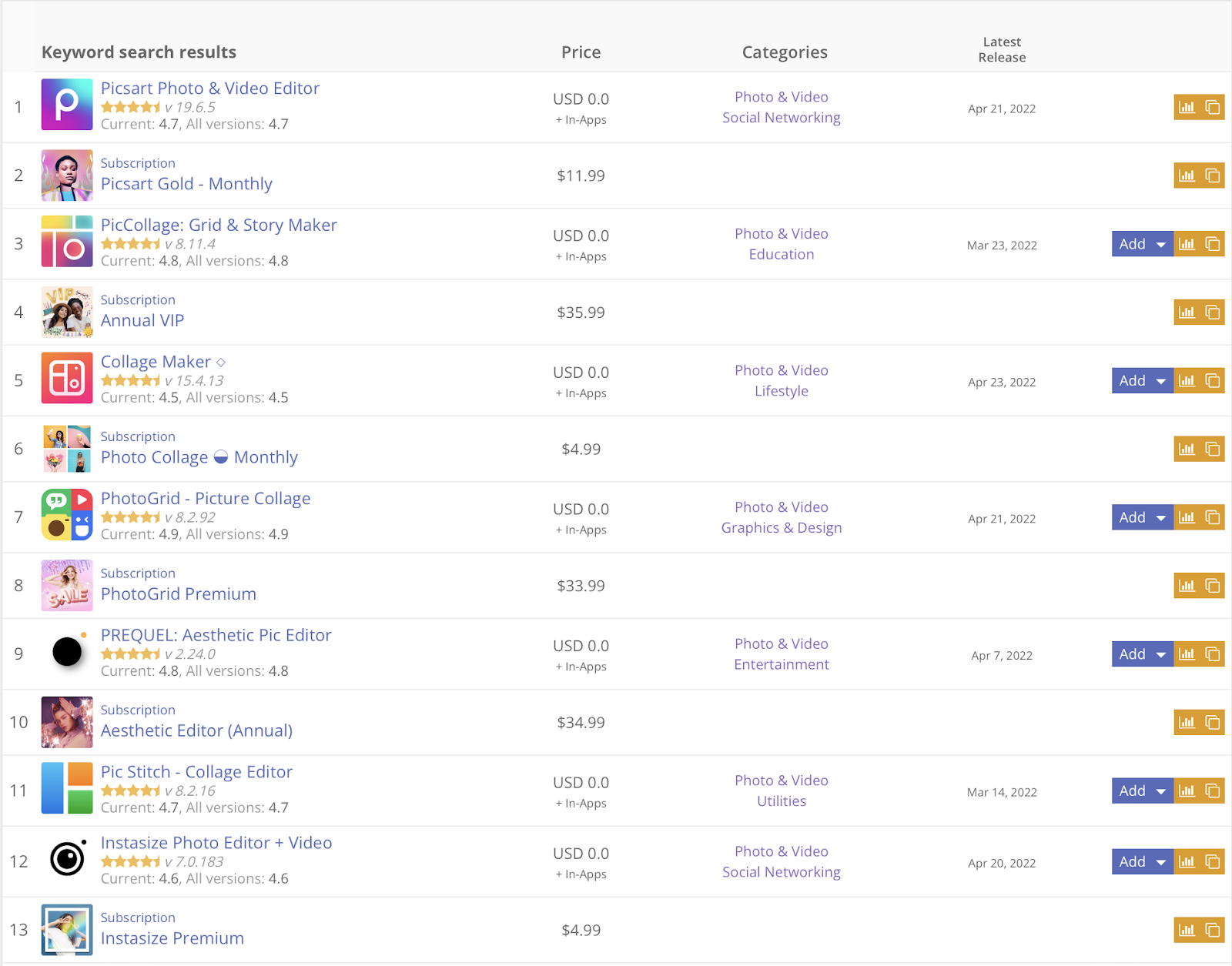Select Utilities category for Pic Stitch

click(782, 801)
